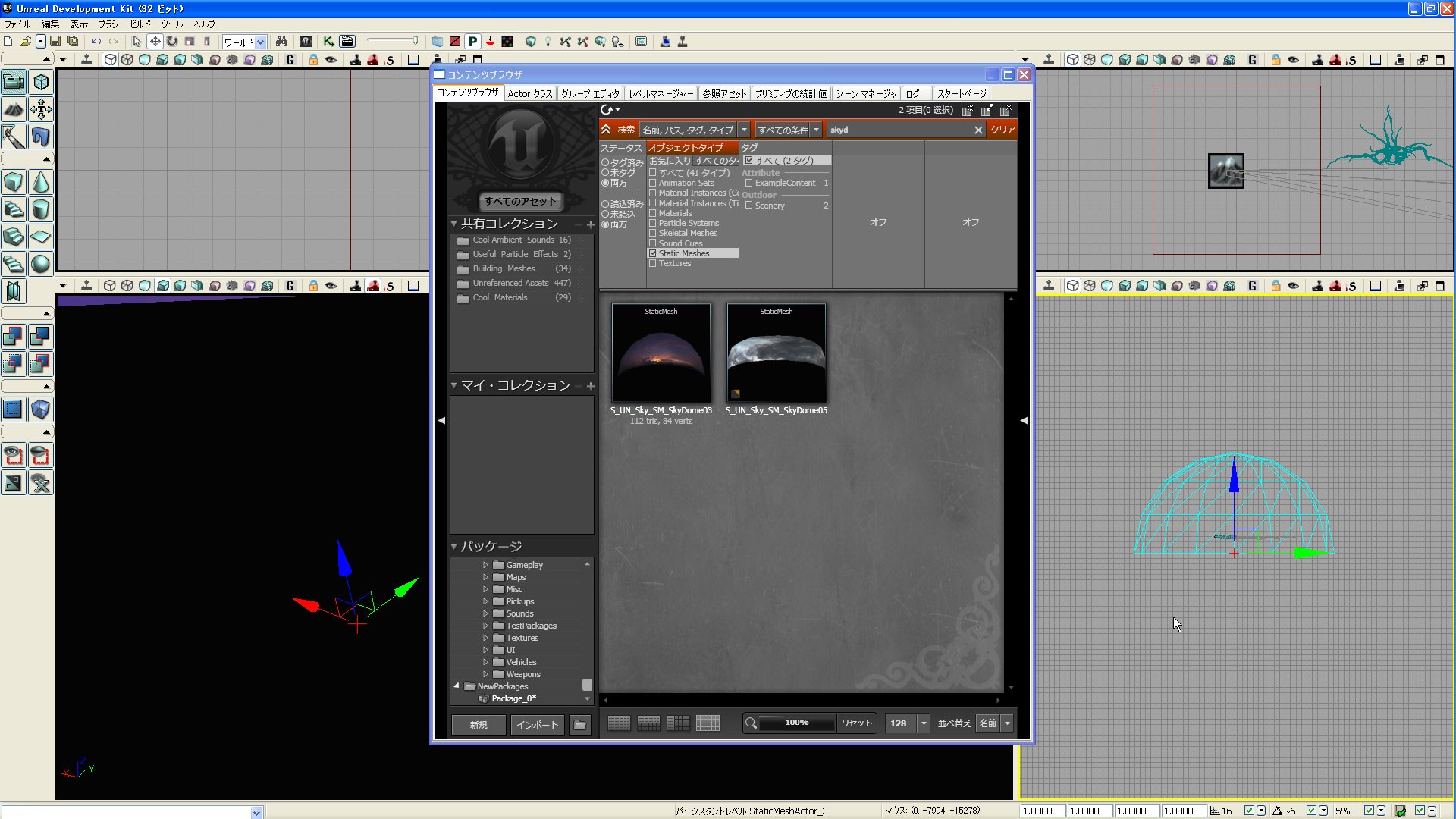Open the thumbnail size 128 dropdown
Viewport: 1456px width, 819px height.
point(924,723)
